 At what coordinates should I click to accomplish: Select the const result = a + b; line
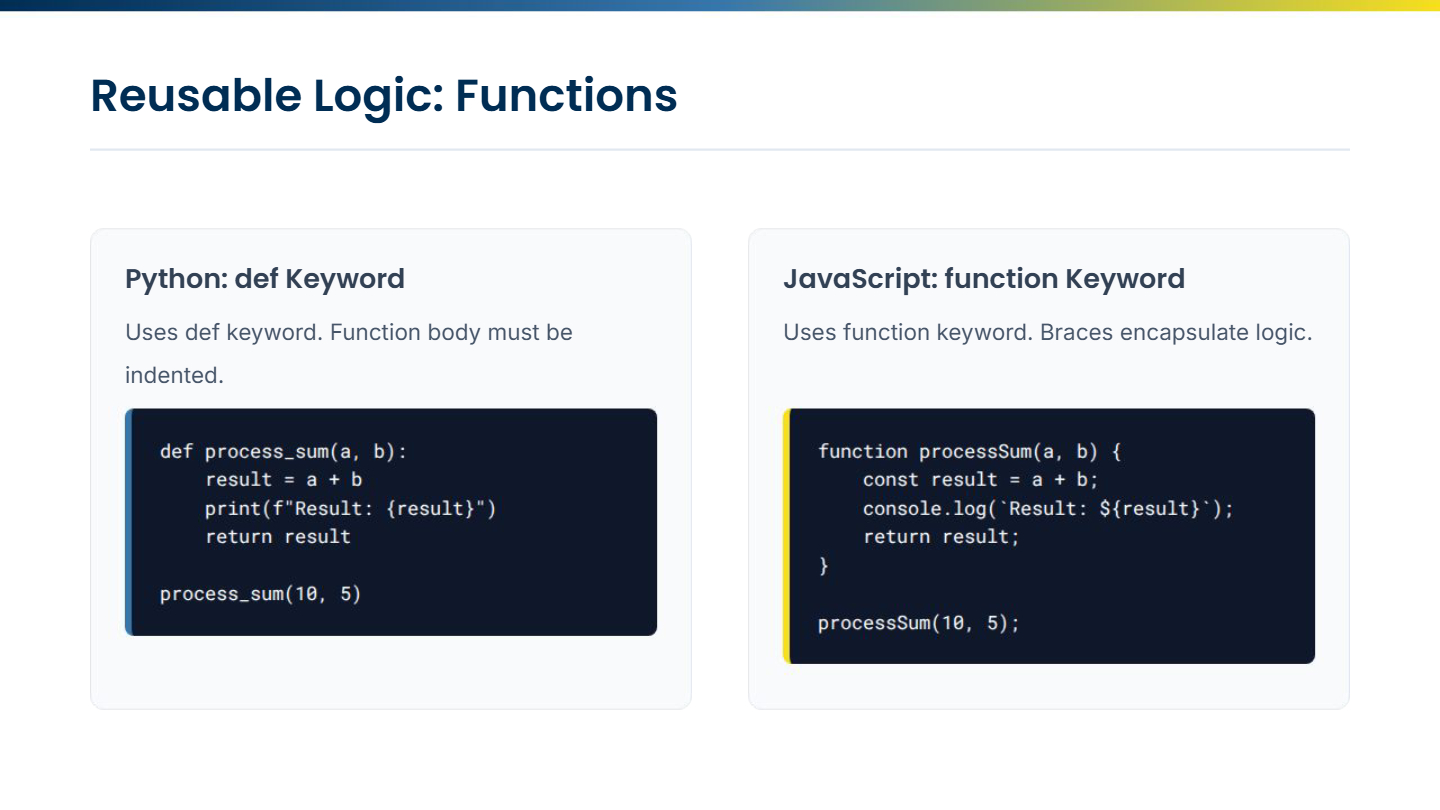point(980,480)
